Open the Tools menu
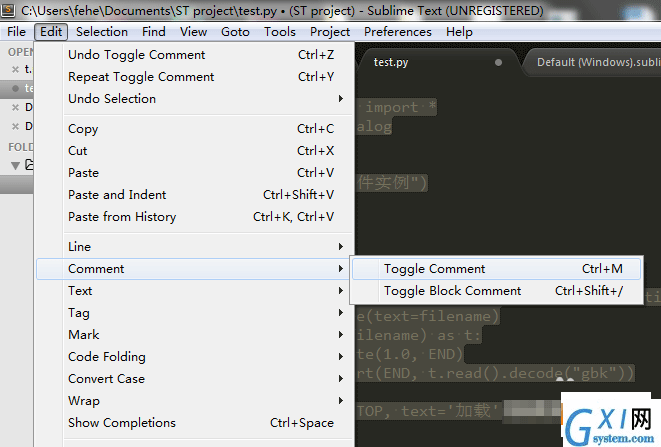Screen dimensions: 661x447 pos(279,32)
